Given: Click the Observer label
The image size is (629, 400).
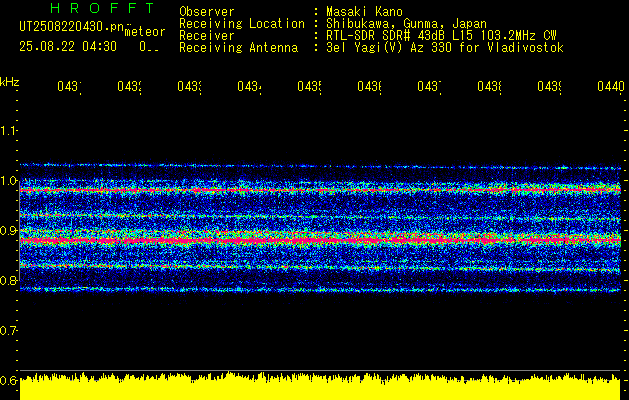Looking at the screenshot, I should 207,11.
